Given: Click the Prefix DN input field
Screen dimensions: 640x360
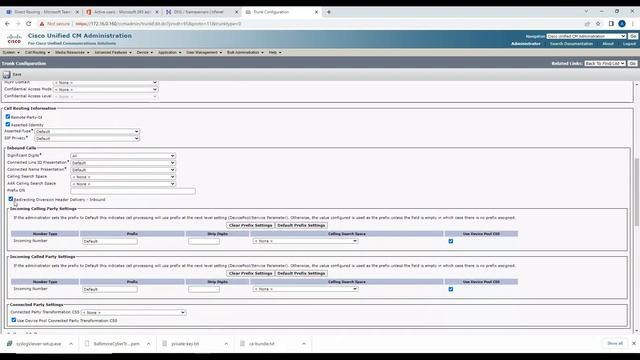Looking at the screenshot, I should [x=133, y=191].
